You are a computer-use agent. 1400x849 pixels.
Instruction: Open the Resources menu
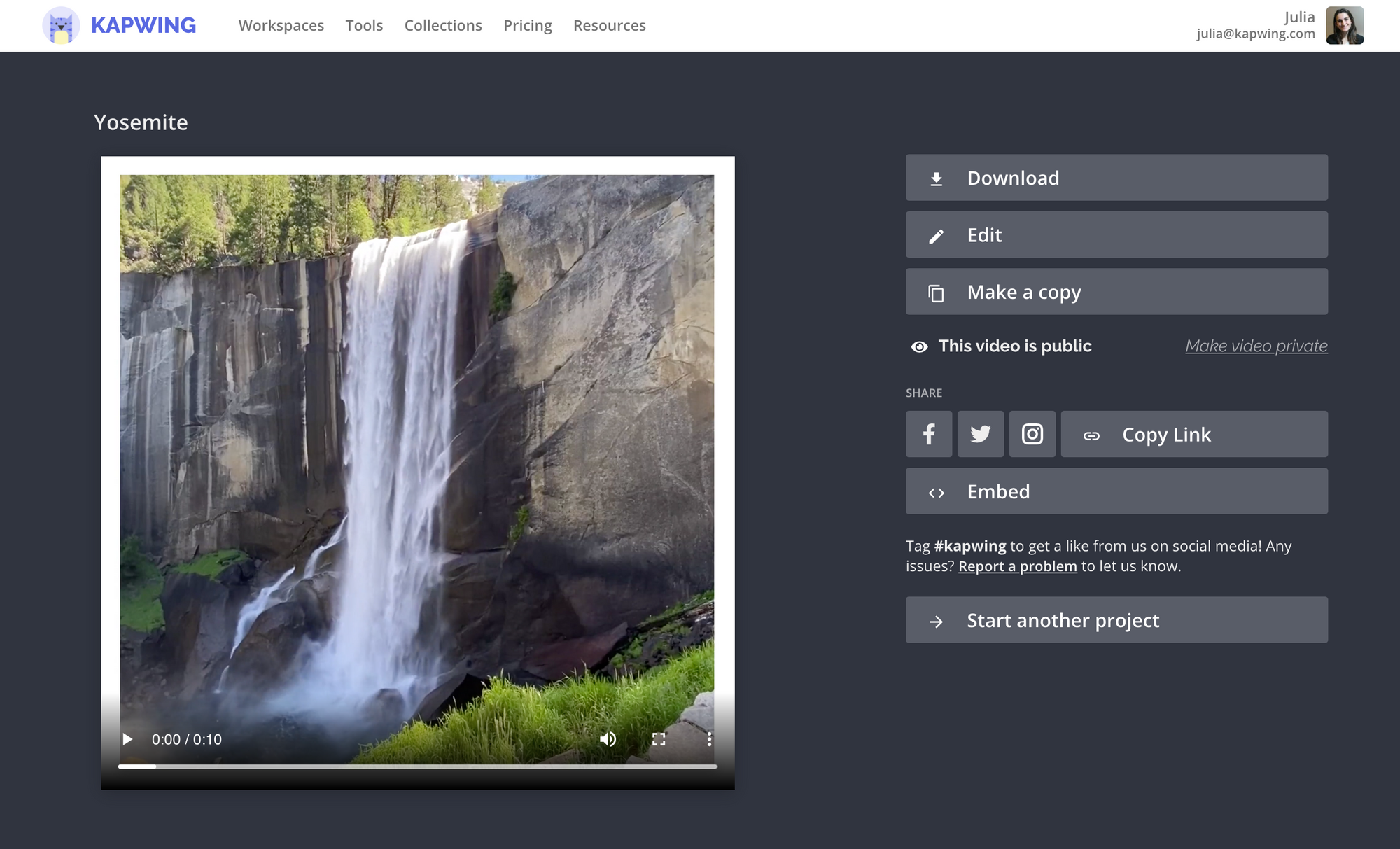pos(609,25)
